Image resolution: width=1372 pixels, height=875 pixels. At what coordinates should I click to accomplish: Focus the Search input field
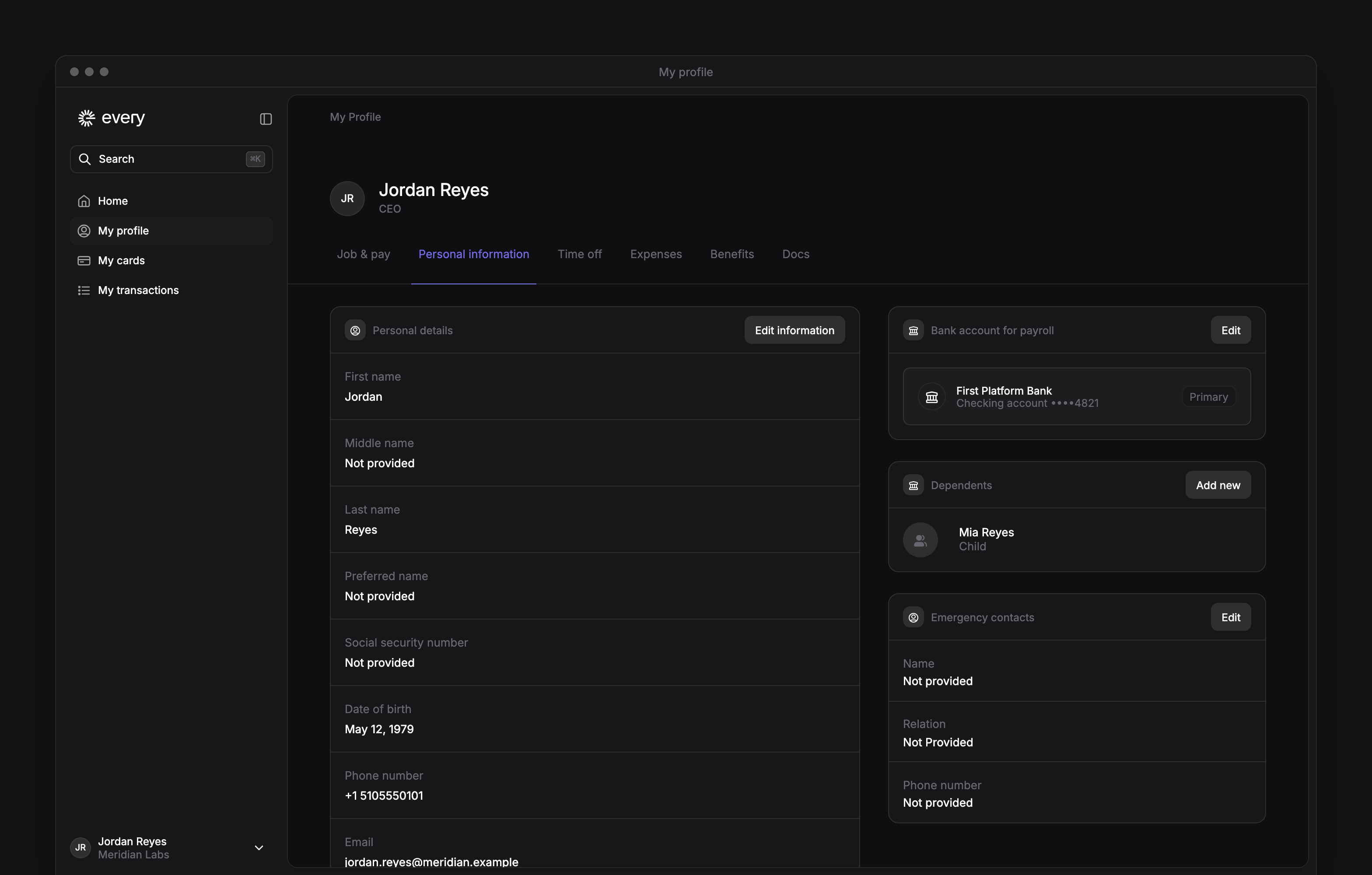pyautogui.click(x=171, y=159)
